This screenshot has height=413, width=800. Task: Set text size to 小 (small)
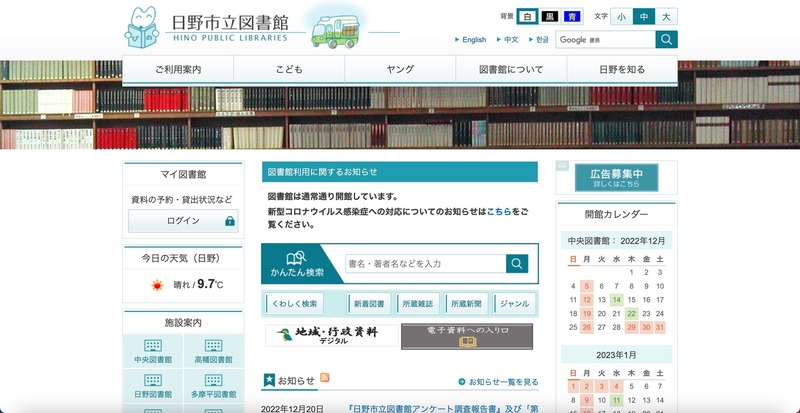(621, 17)
